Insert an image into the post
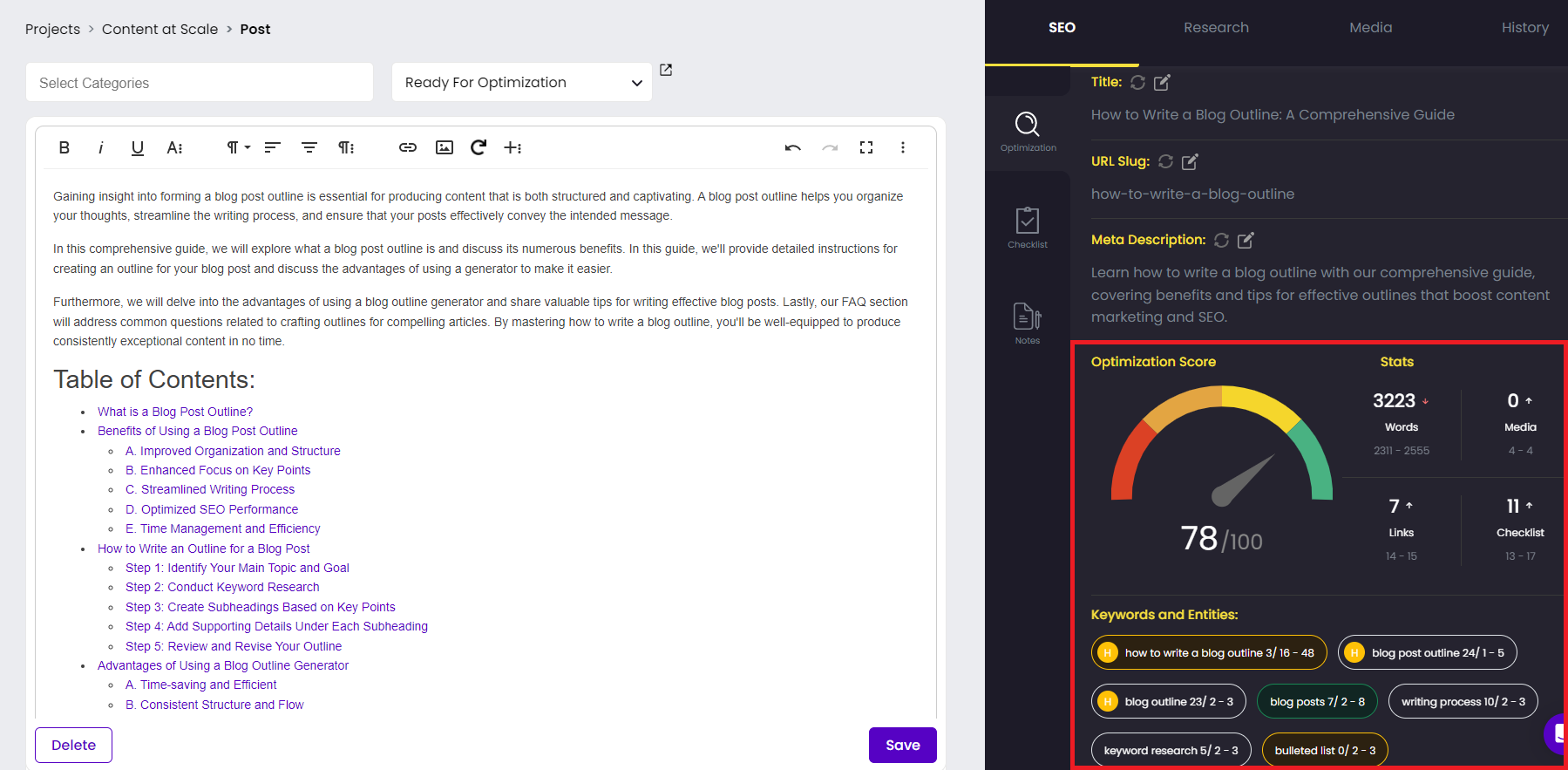 point(445,147)
